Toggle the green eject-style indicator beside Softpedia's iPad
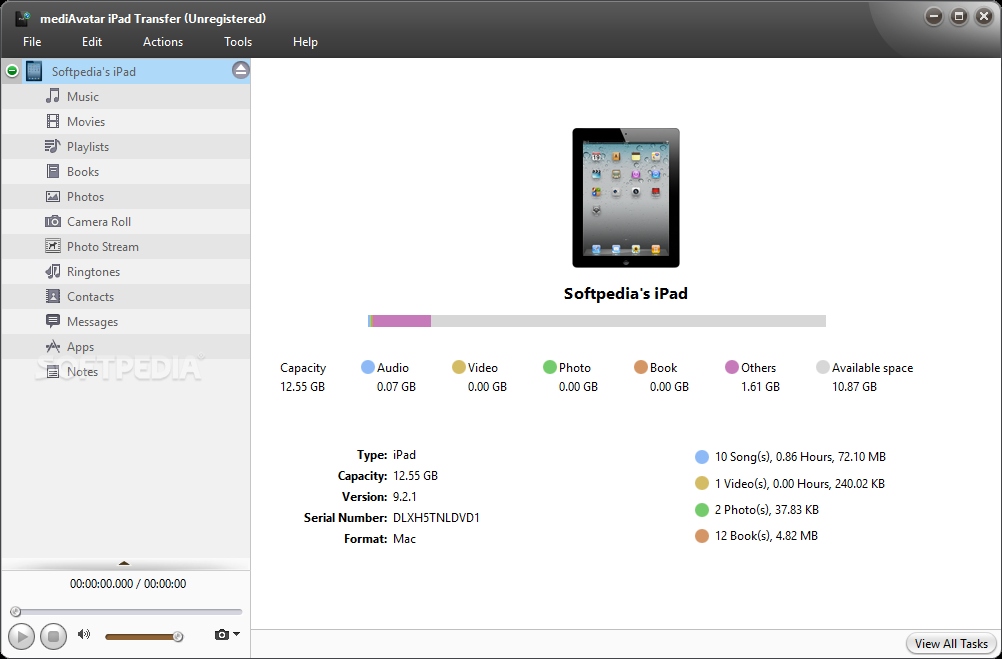This screenshot has width=1002, height=659. [11, 70]
